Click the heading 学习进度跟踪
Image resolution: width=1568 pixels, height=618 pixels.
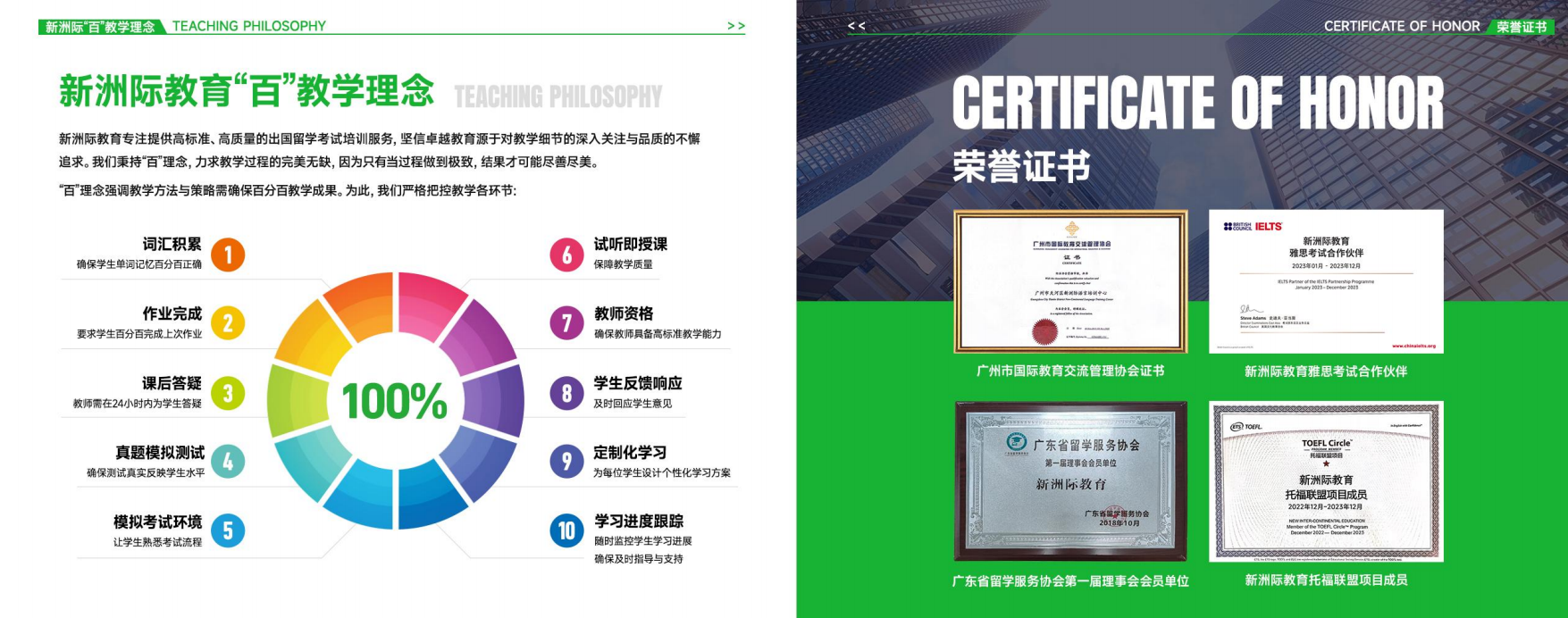(x=639, y=521)
